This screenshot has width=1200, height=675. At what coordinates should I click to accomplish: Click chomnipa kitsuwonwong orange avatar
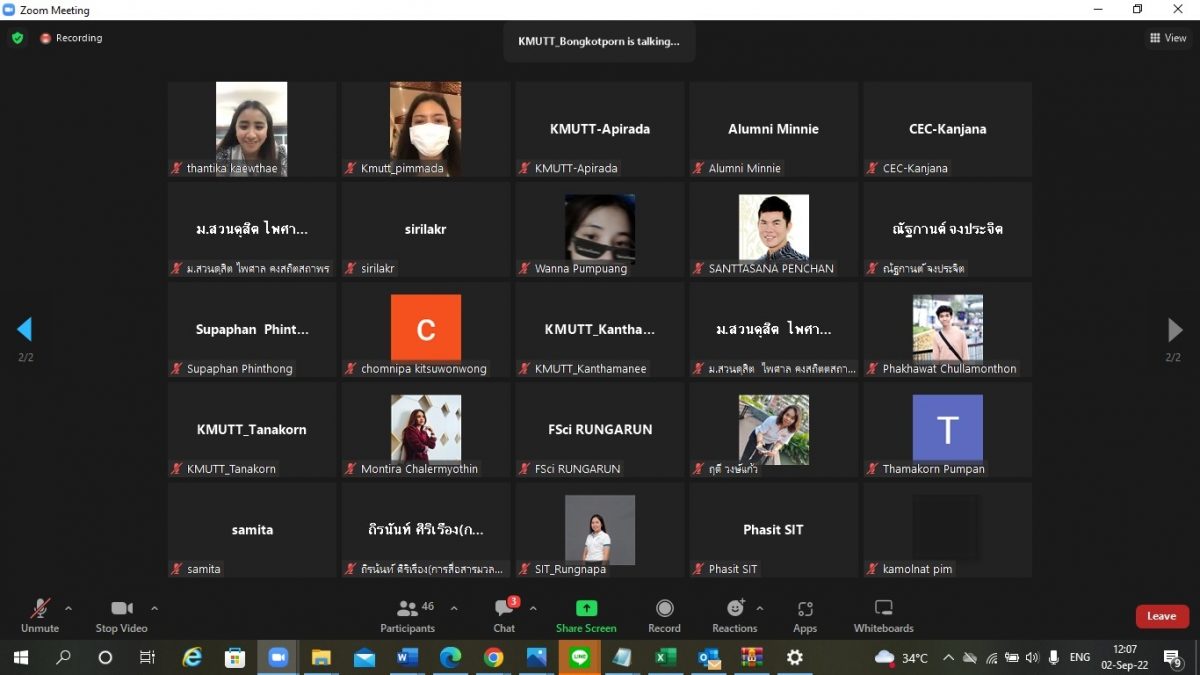pos(426,328)
